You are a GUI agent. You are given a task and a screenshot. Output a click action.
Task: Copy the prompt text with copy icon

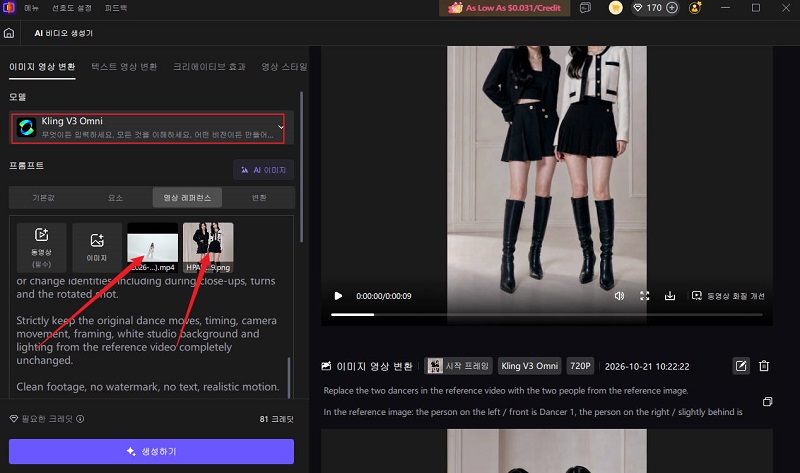pos(767,402)
